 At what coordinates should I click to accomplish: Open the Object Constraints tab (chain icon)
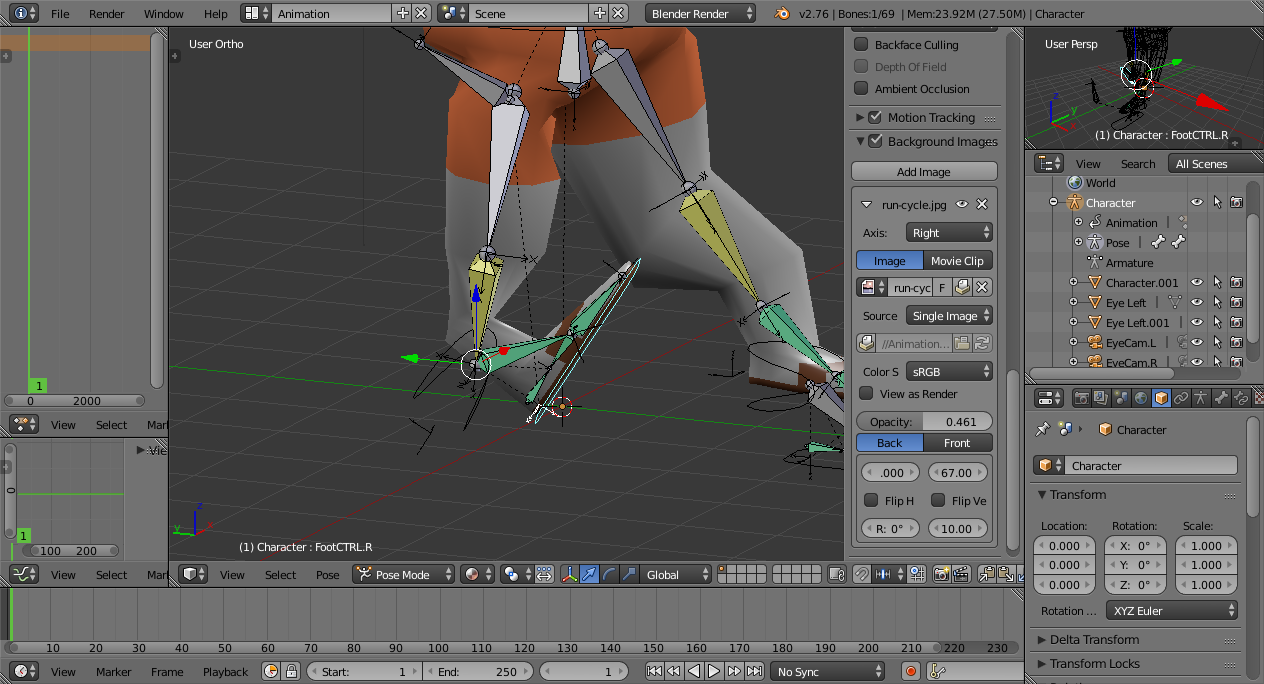coord(1181,398)
